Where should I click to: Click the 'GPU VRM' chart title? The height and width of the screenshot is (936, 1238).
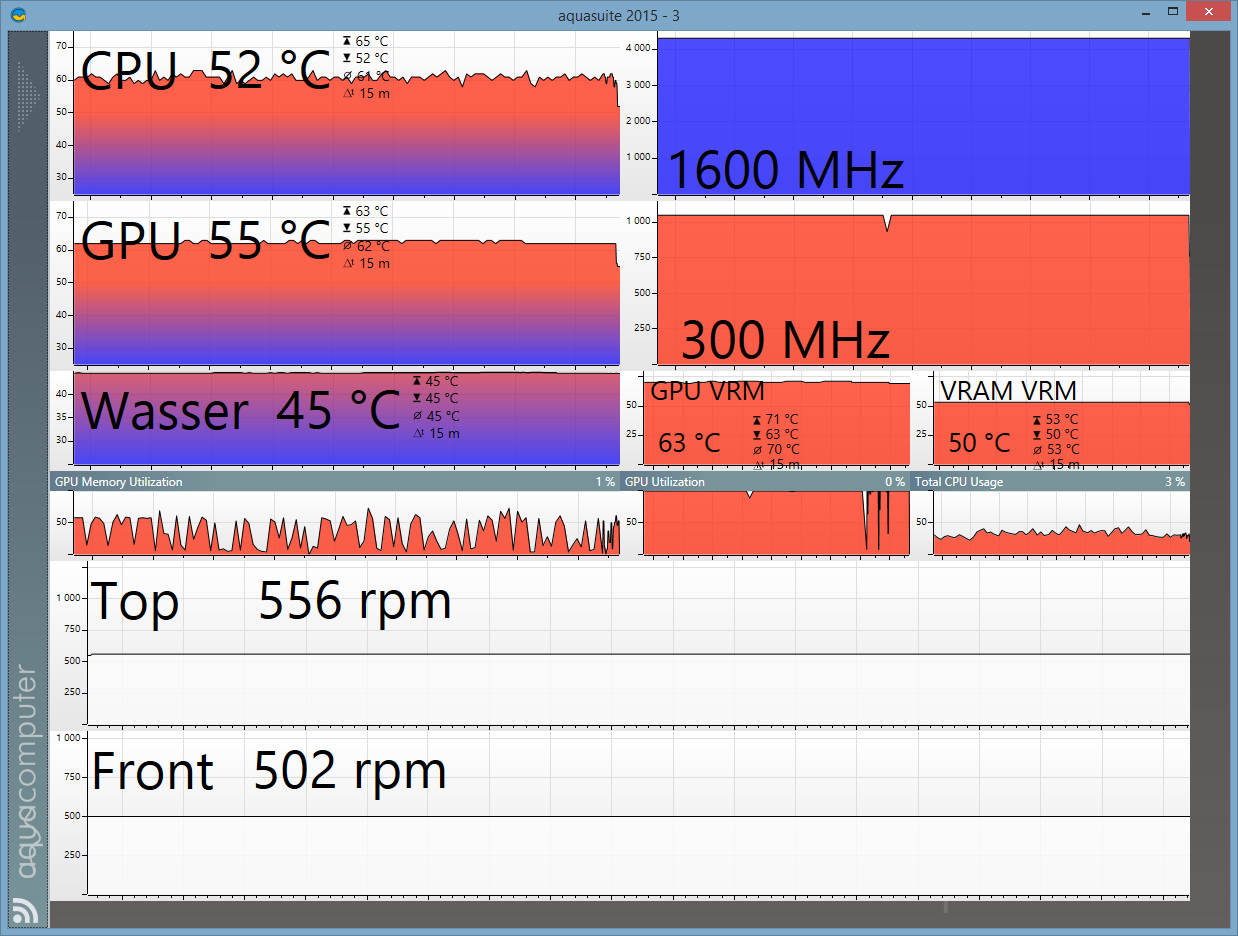707,391
